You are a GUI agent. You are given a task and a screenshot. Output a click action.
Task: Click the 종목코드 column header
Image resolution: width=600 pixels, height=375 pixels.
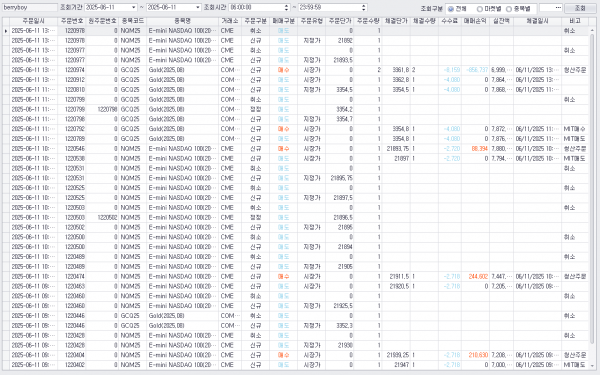(x=132, y=21)
